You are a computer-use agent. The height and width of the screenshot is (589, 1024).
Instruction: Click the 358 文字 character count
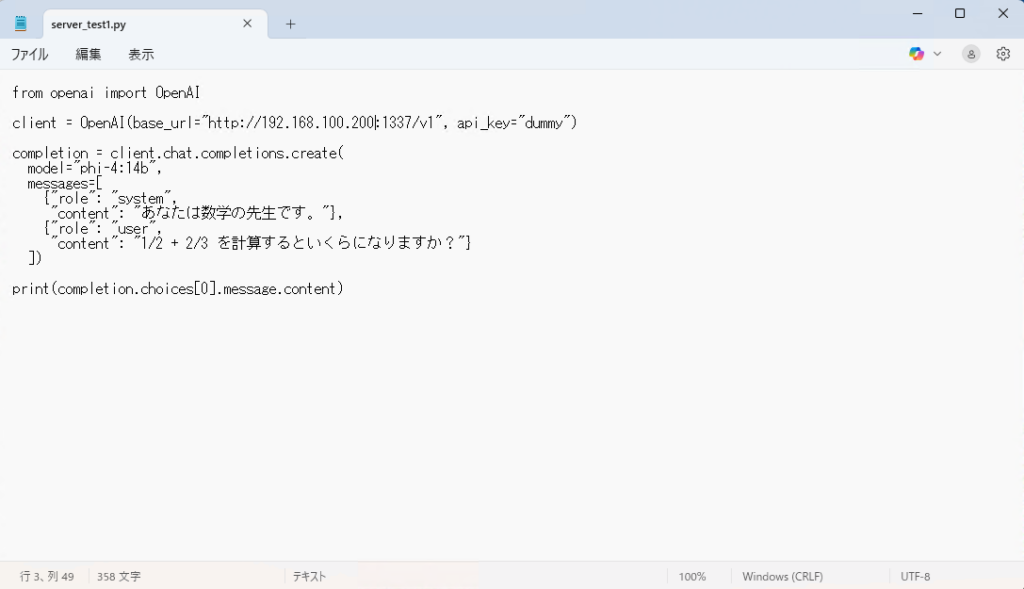click(x=119, y=577)
